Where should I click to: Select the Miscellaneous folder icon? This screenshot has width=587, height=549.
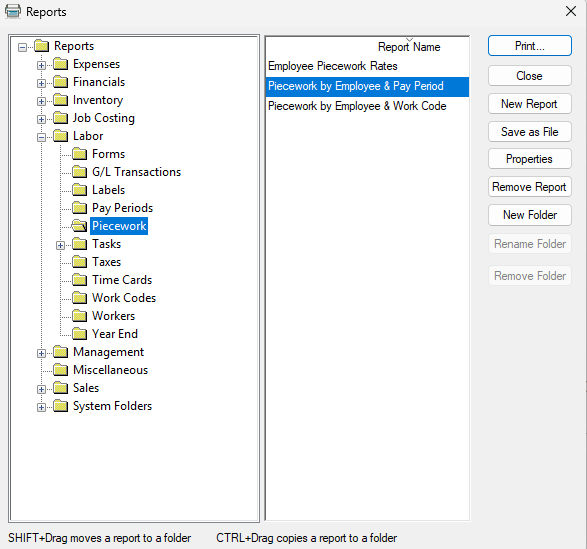point(61,370)
